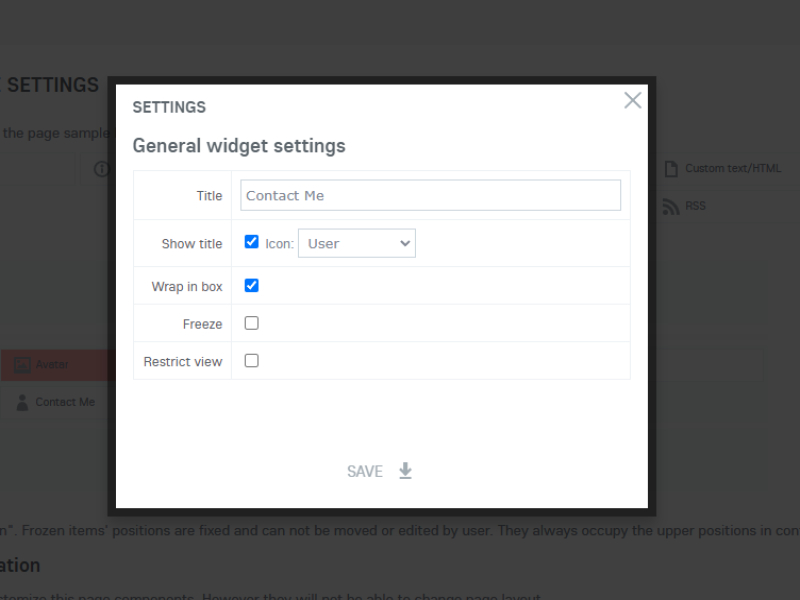Viewport: 800px width, 600px height.
Task: Open the Icon dropdown showing User
Action: (x=356, y=243)
